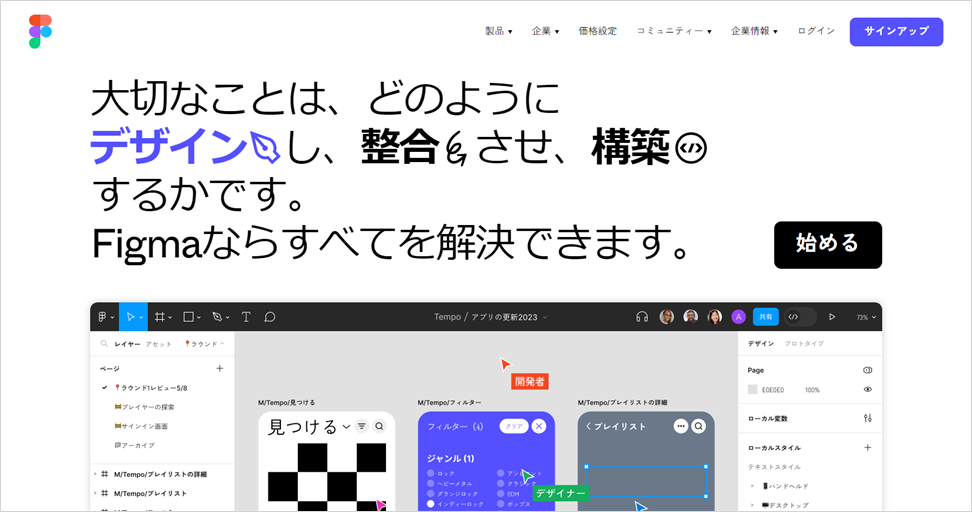Open the 製品 dropdown in navigation

pos(498,31)
